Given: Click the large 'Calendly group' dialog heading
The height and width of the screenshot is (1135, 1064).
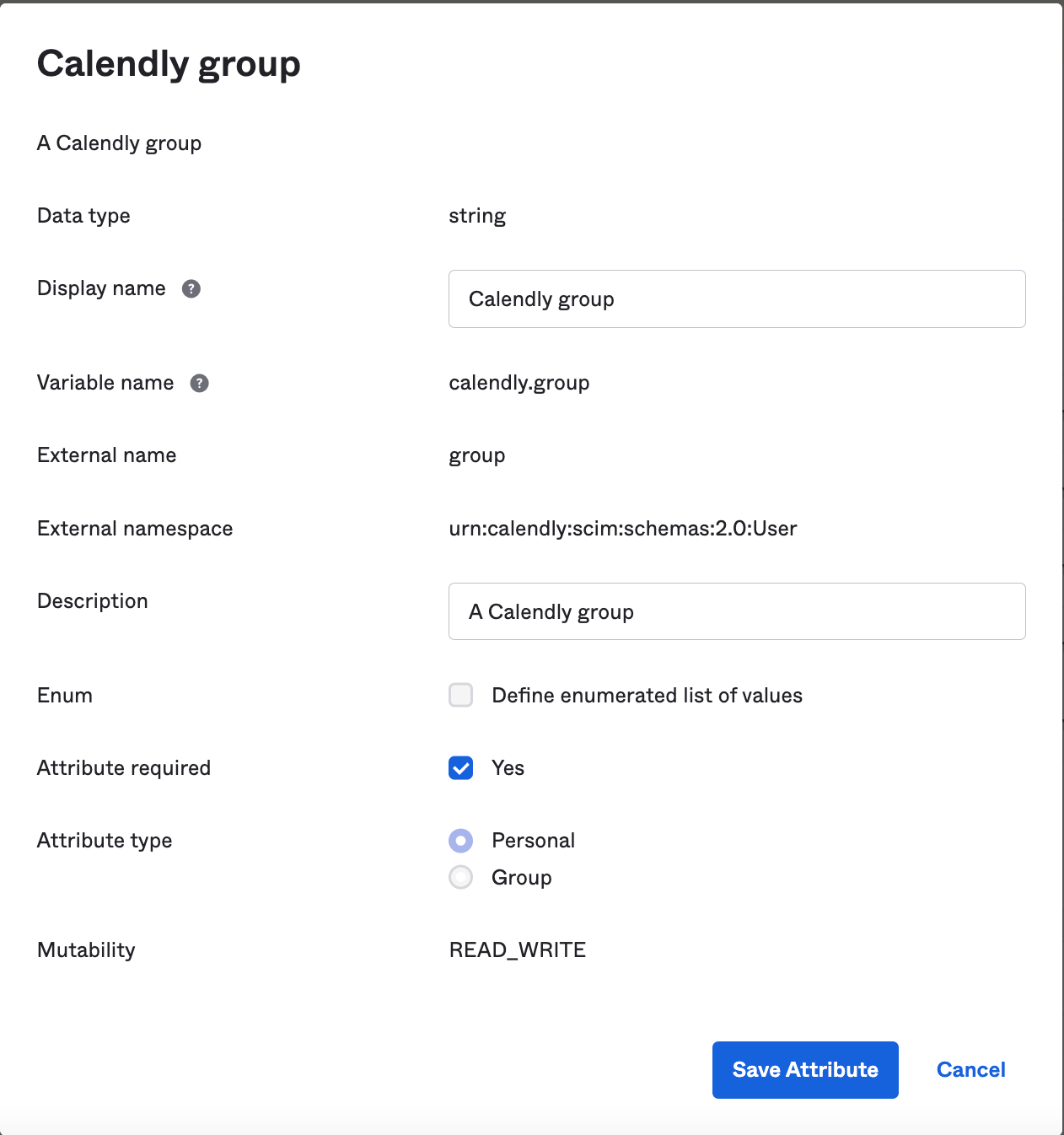Looking at the screenshot, I should [169, 64].
